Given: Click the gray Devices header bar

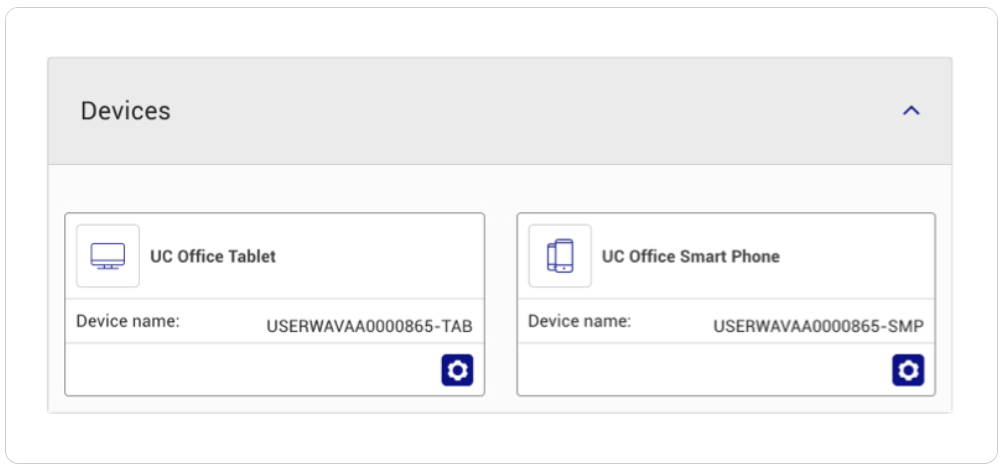Looking at the screenshot, I should click(x=500, y=111).
